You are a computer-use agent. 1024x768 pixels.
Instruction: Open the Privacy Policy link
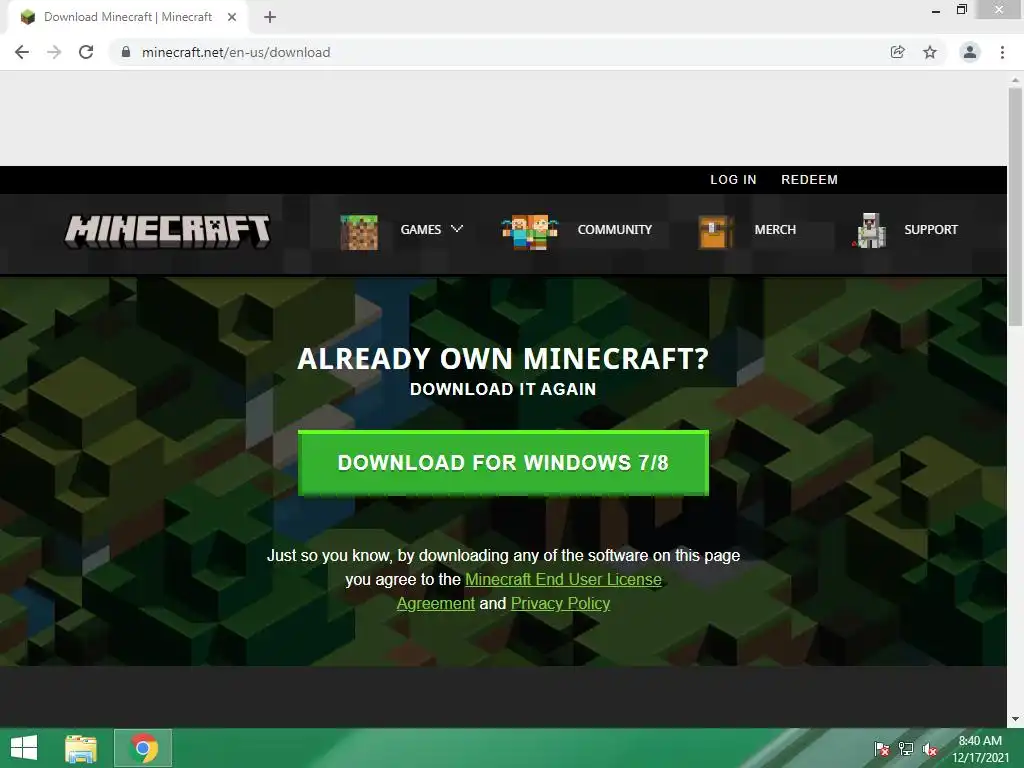tap(560, 603)
